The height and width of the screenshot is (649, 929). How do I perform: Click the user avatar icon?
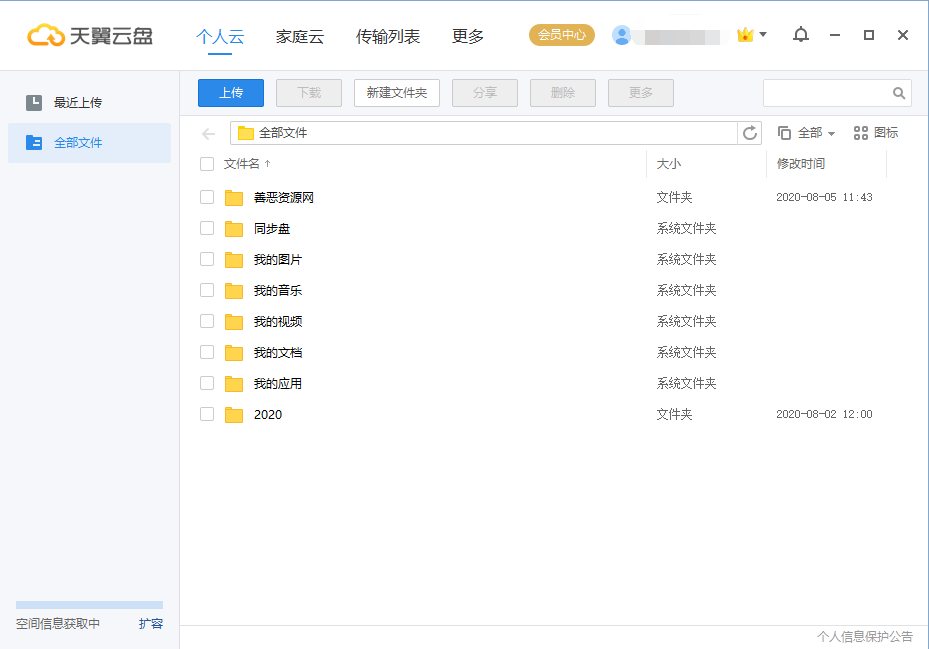pyautogui.click(x=622, y=36)
